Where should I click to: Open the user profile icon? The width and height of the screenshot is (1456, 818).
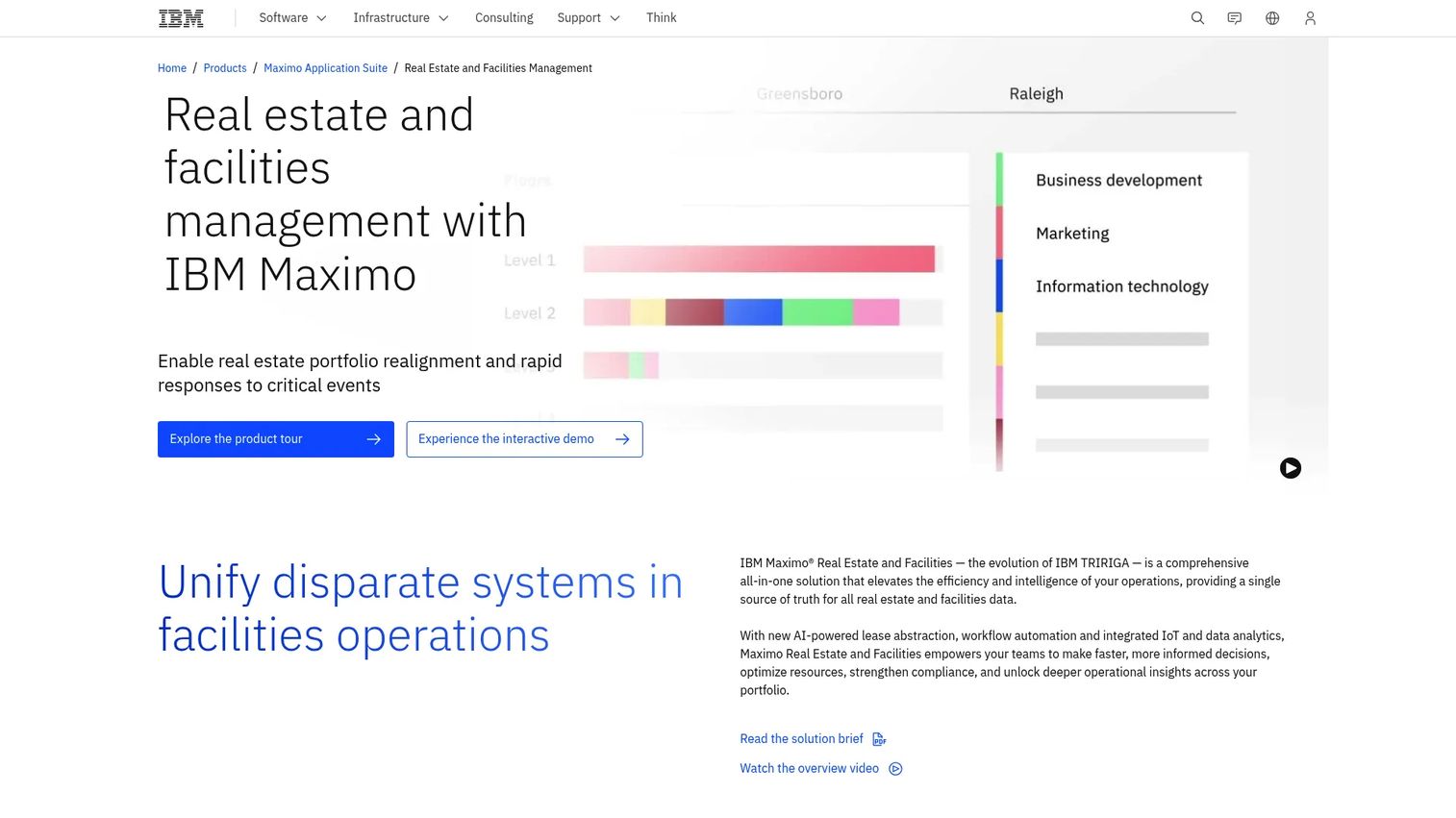click(1310, 18)
